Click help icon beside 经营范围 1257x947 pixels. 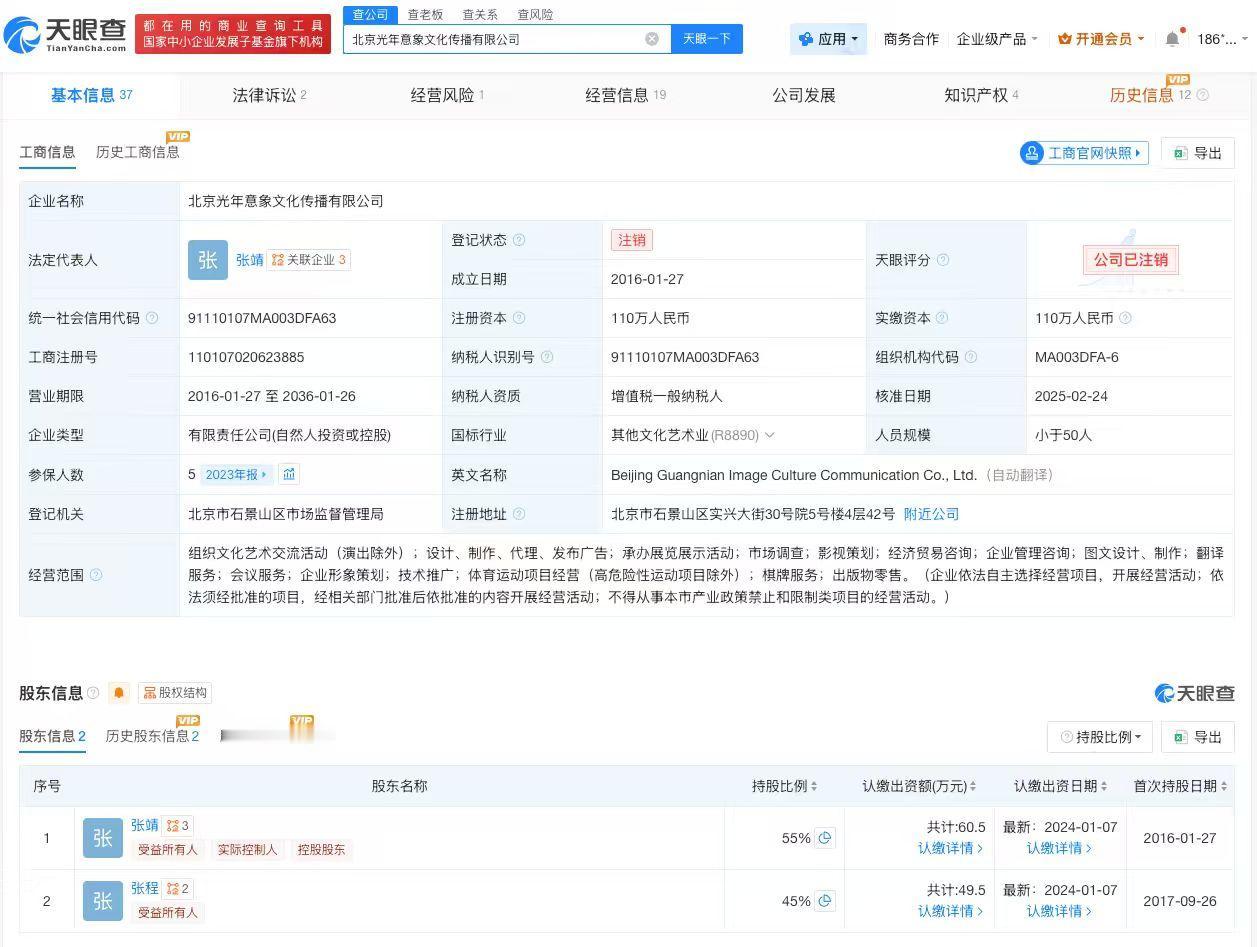click(96, 575)
